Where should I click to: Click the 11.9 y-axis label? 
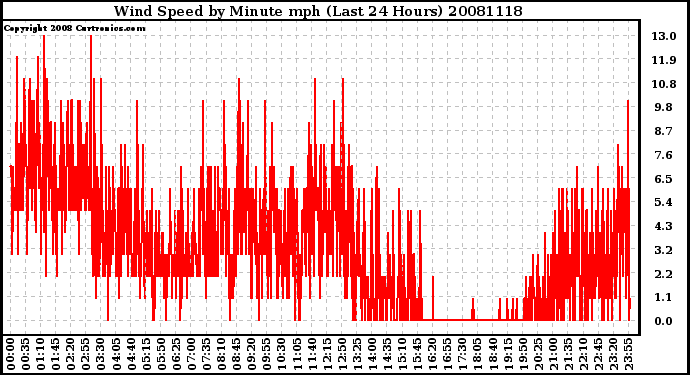[664, 60]
